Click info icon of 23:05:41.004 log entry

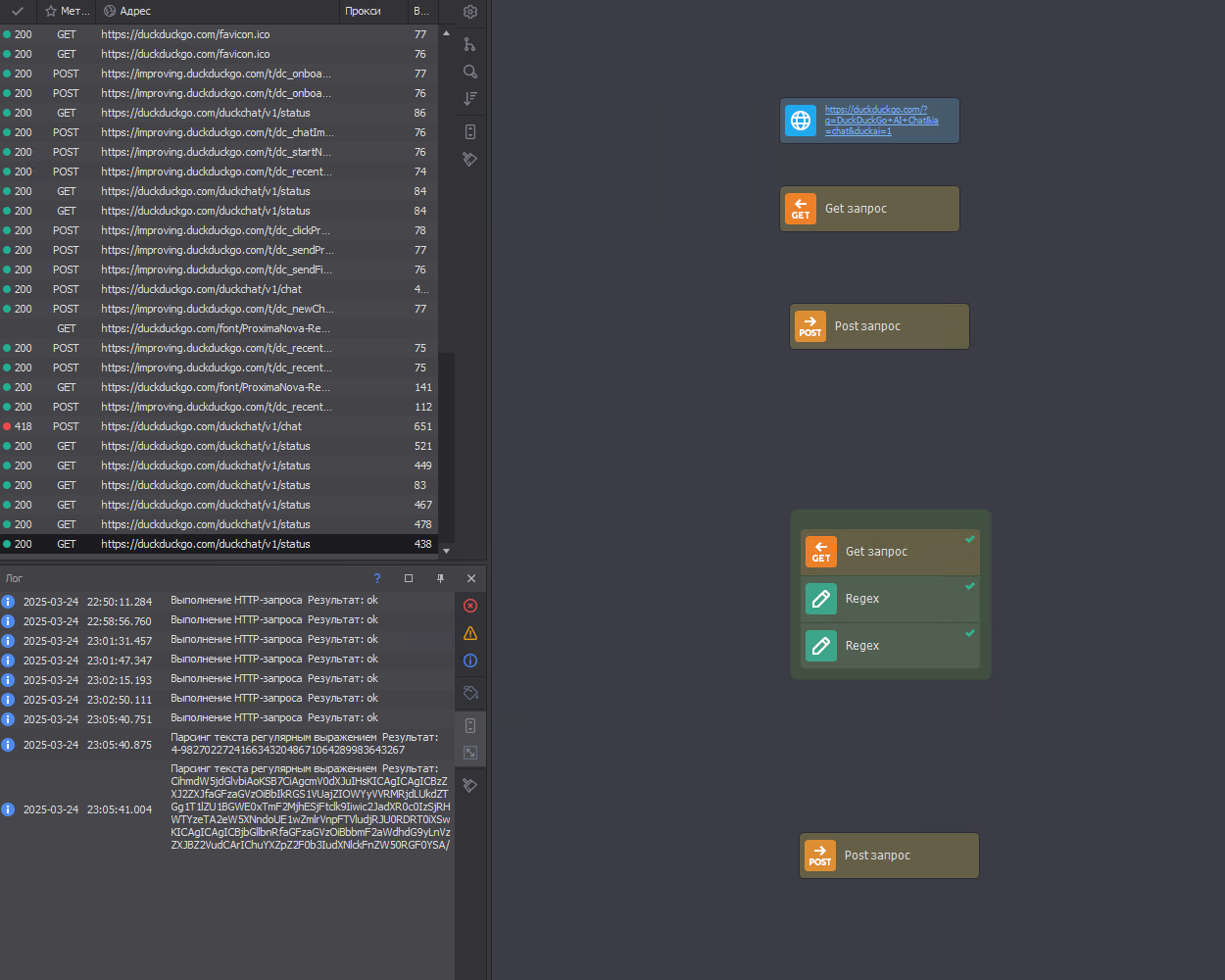[x=8, y=809]
